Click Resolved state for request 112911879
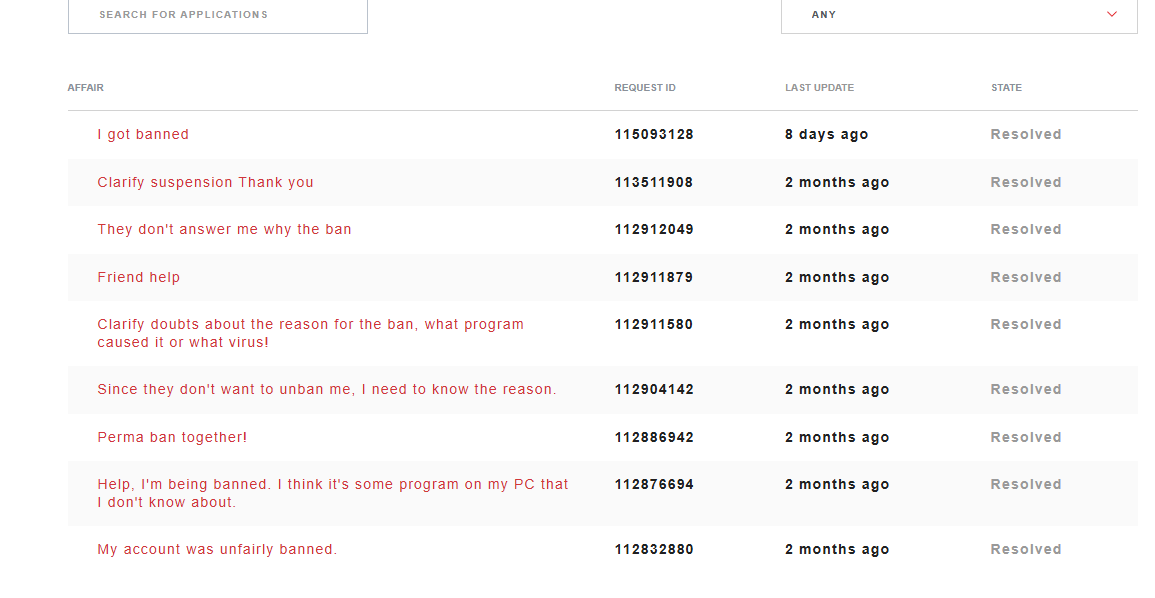This screenshot has height=598, width=1155. click(1025, 277)
